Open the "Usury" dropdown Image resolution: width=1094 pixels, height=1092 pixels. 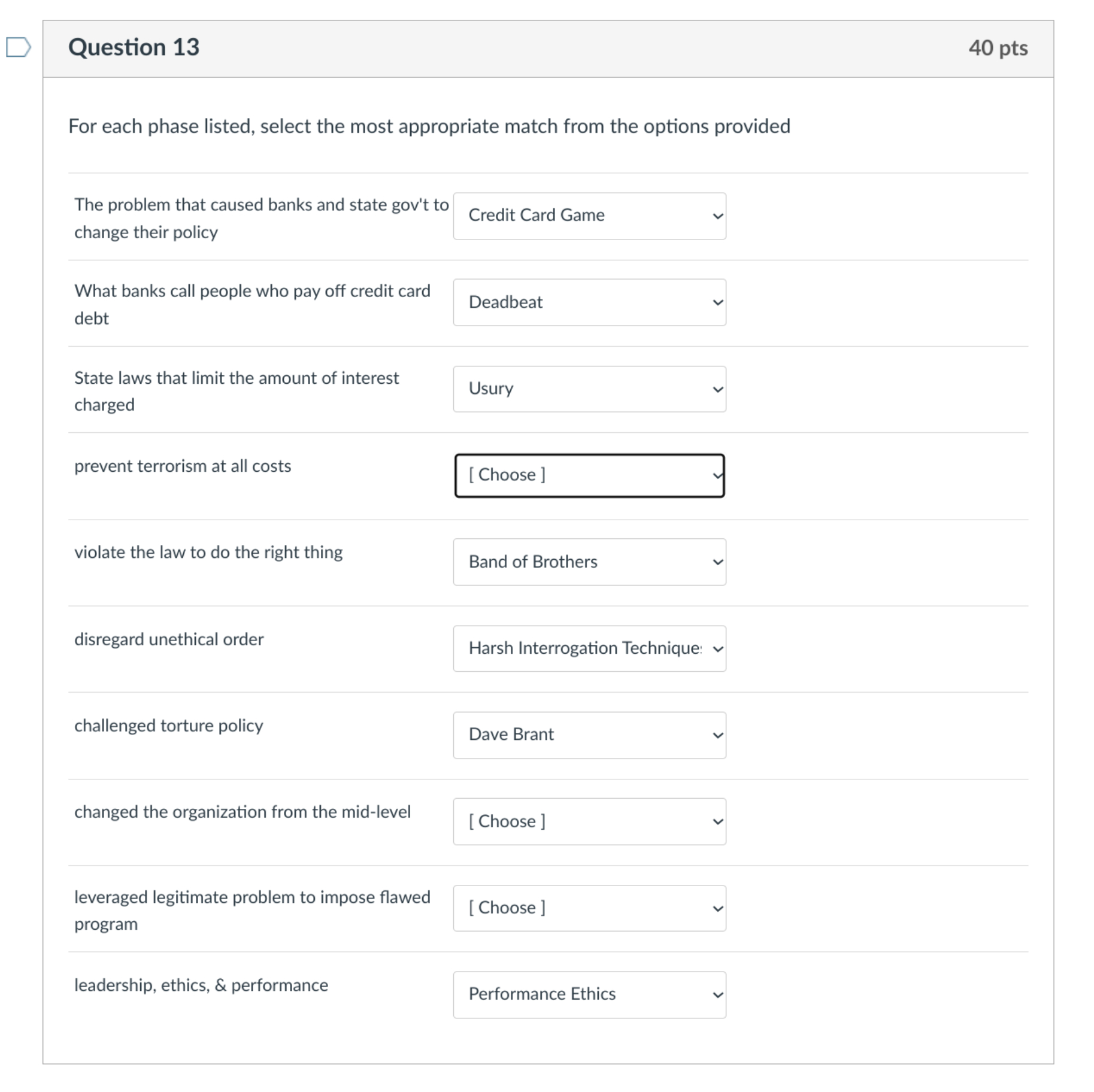tap(588, 389)
